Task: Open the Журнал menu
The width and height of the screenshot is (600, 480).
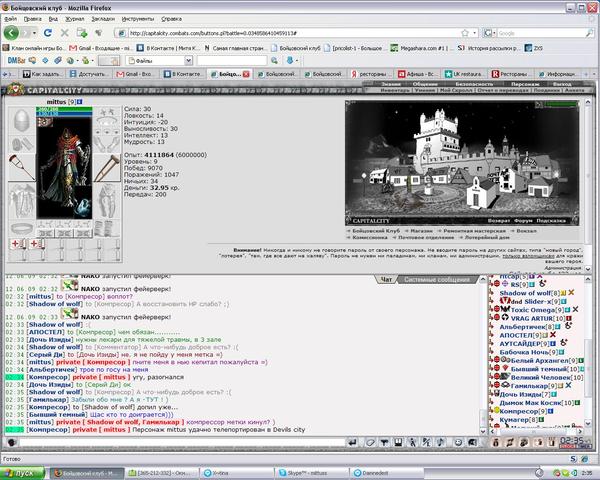Action: 75,19
